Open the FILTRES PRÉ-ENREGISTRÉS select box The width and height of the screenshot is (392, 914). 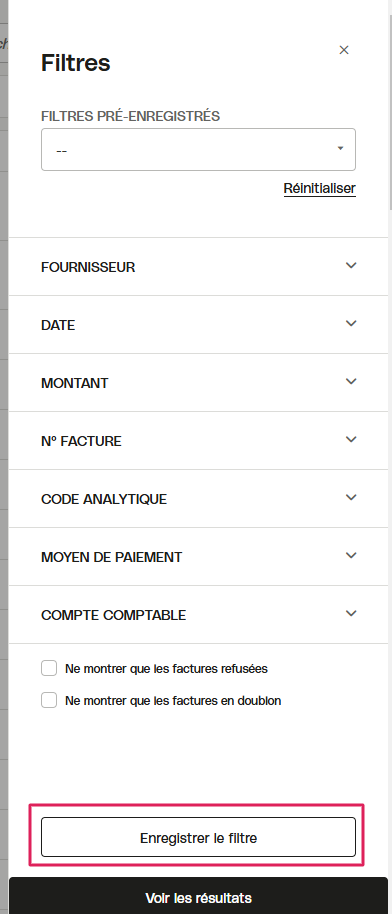[198, 150]
